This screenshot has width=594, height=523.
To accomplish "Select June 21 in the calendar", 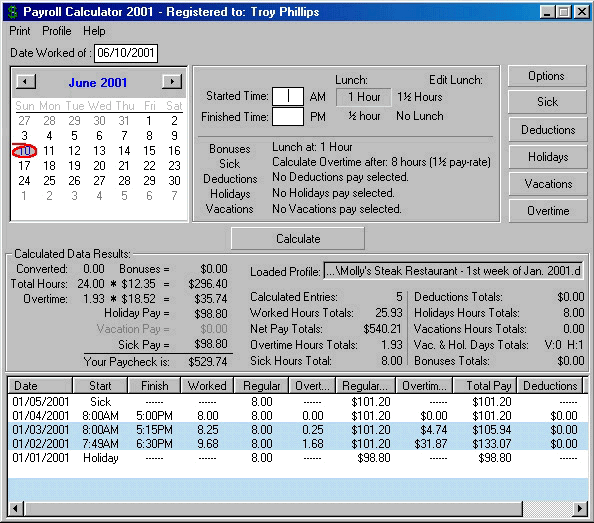I will tap(124, 166).
